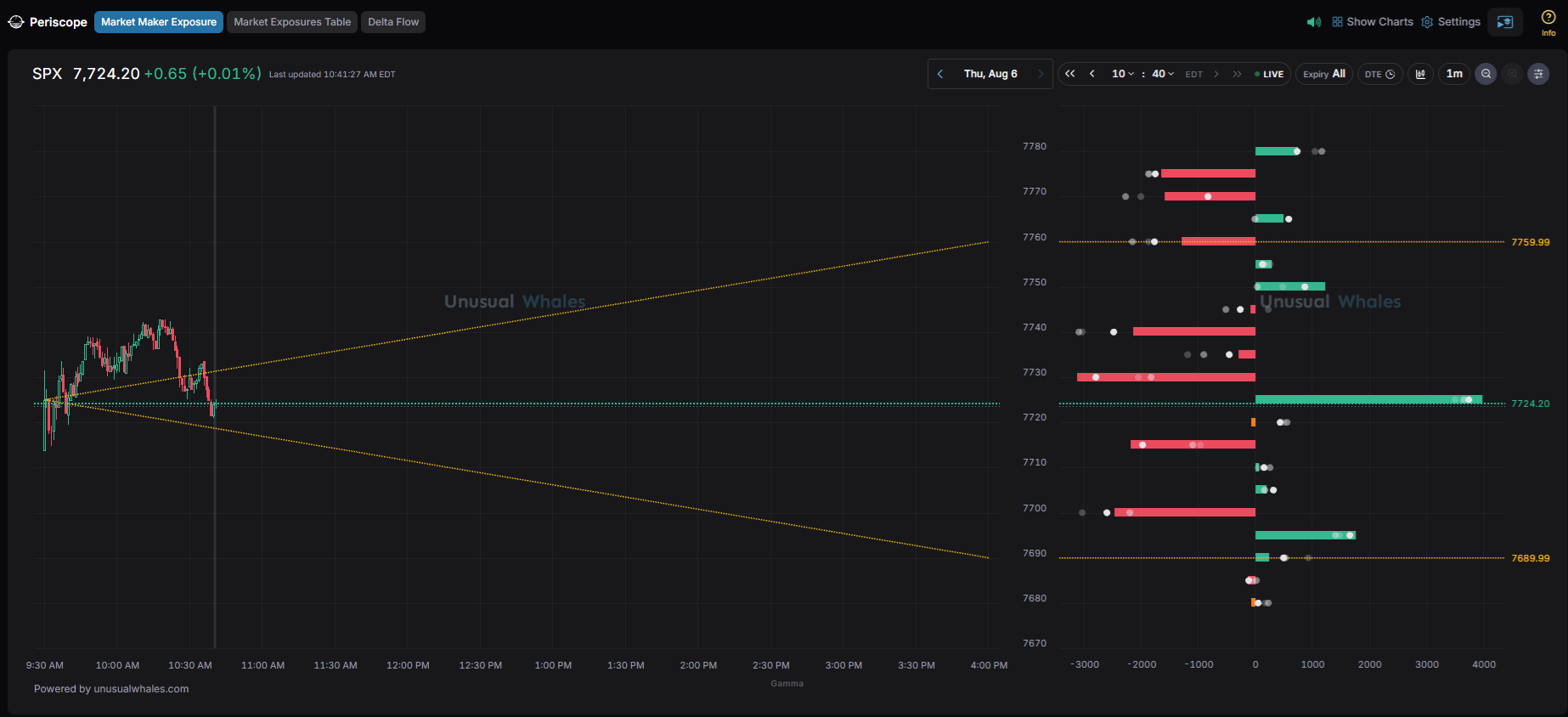1568x717 pixels.
Task: Mute the sound alert speaker icon
Action: 1314,22
